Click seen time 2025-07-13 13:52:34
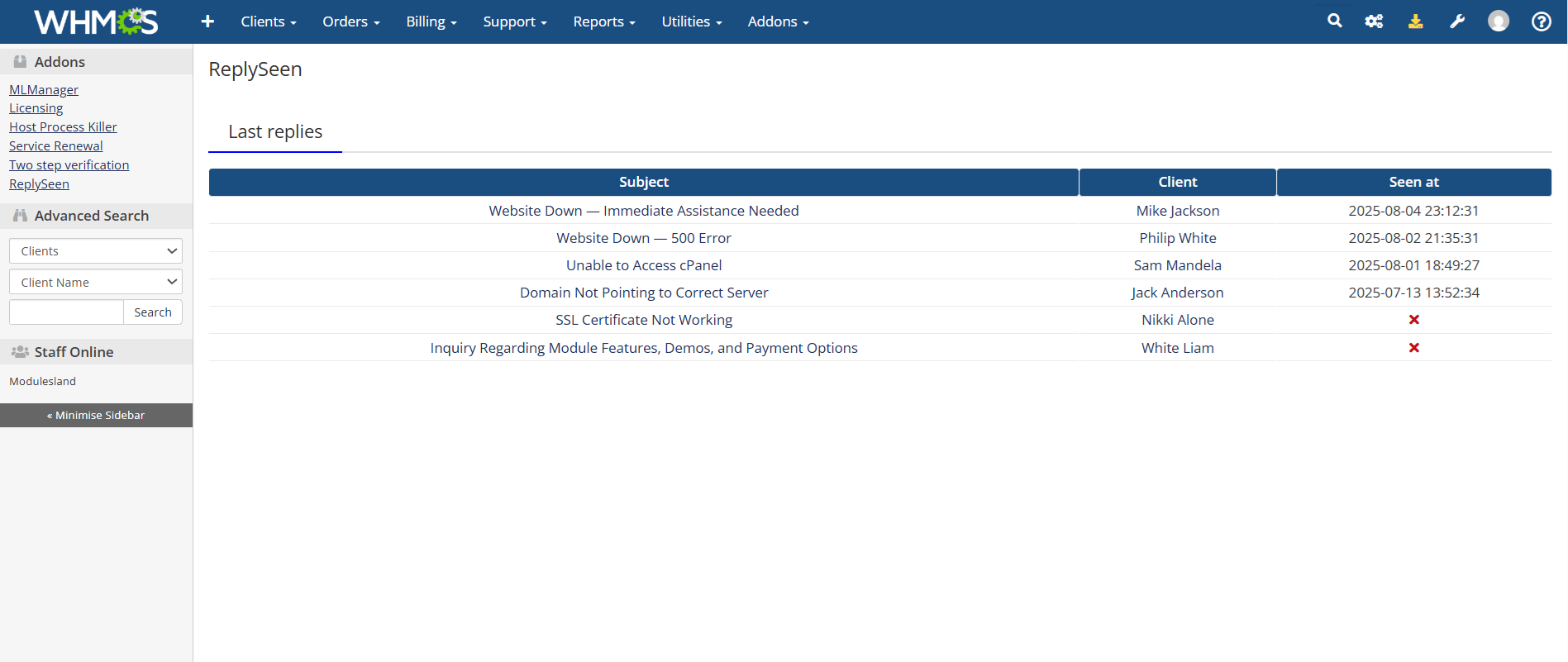1568x662 pixels. point(1414,293)
